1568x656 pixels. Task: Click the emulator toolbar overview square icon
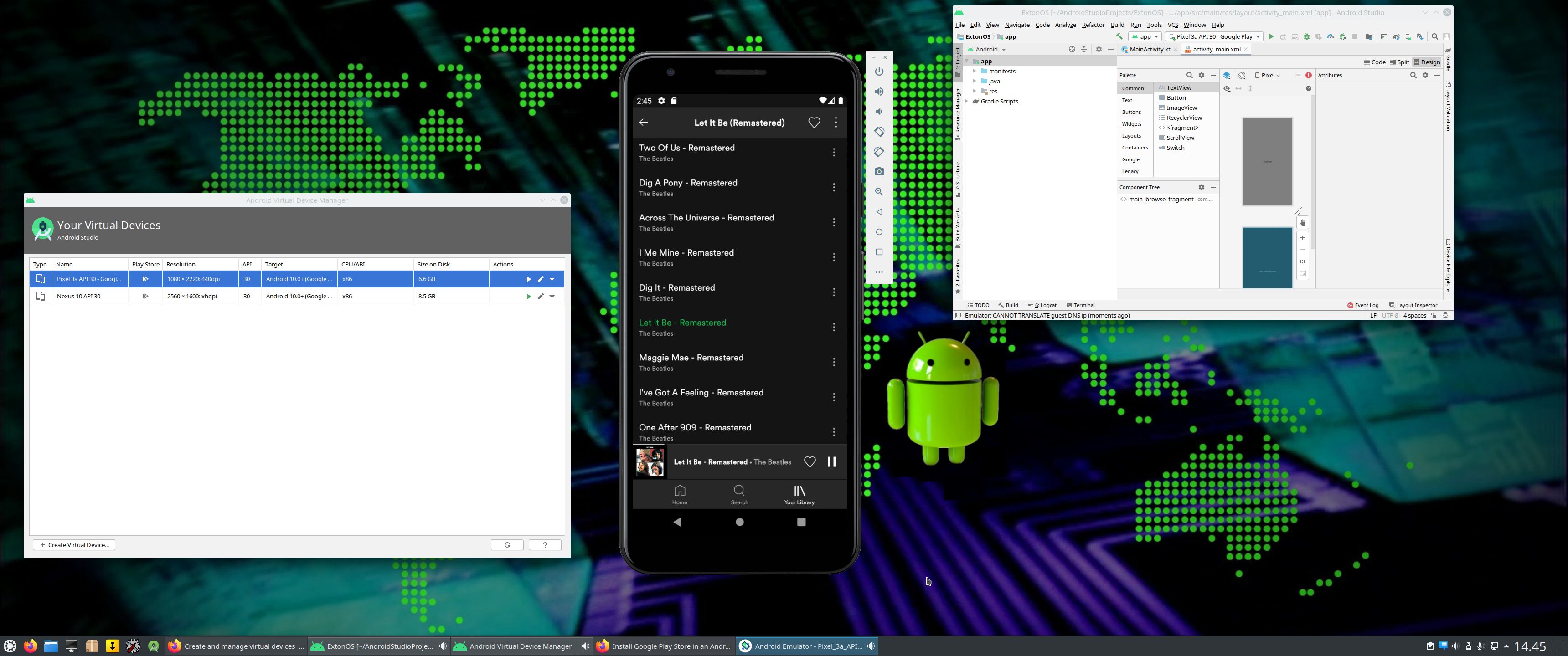(879, 252)
